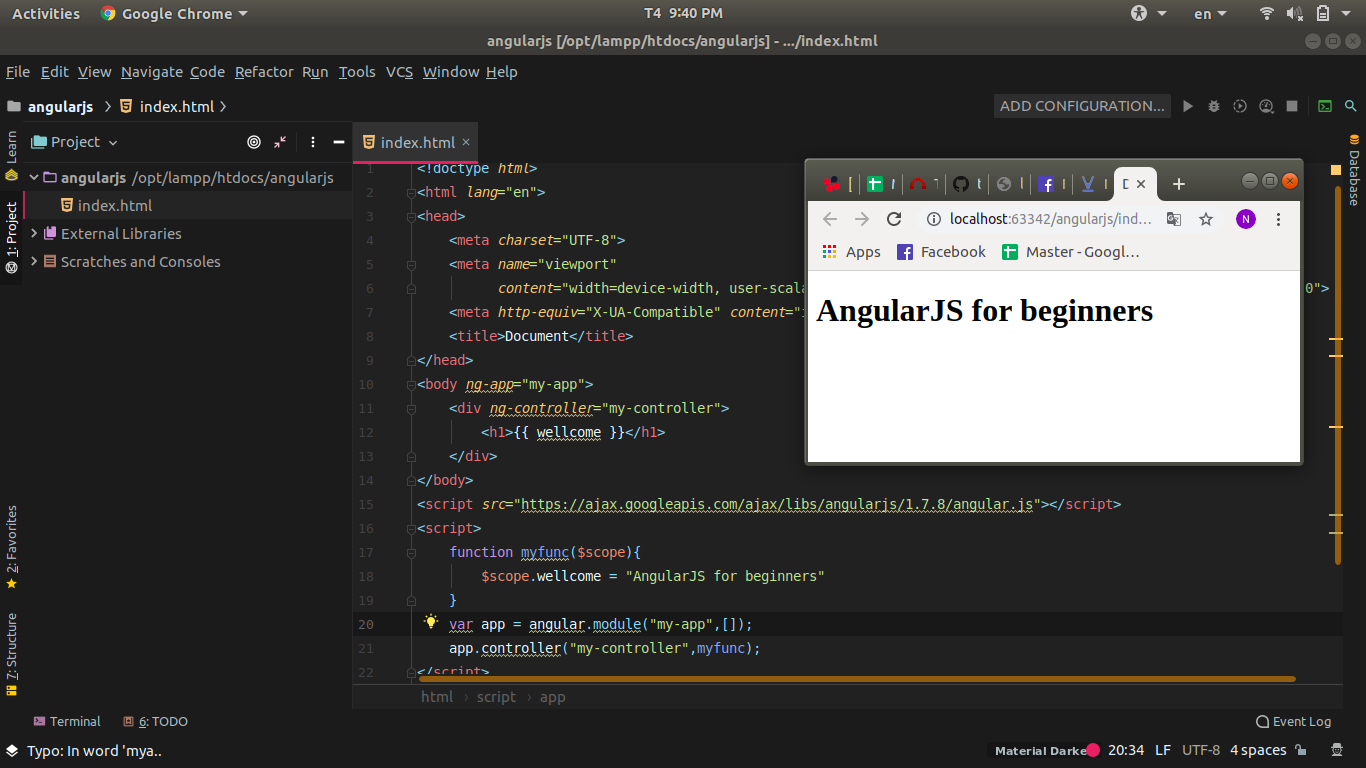1366x768 pixels.
Task: Click the intention lightbulb on line 20
Action: point(431,622)
